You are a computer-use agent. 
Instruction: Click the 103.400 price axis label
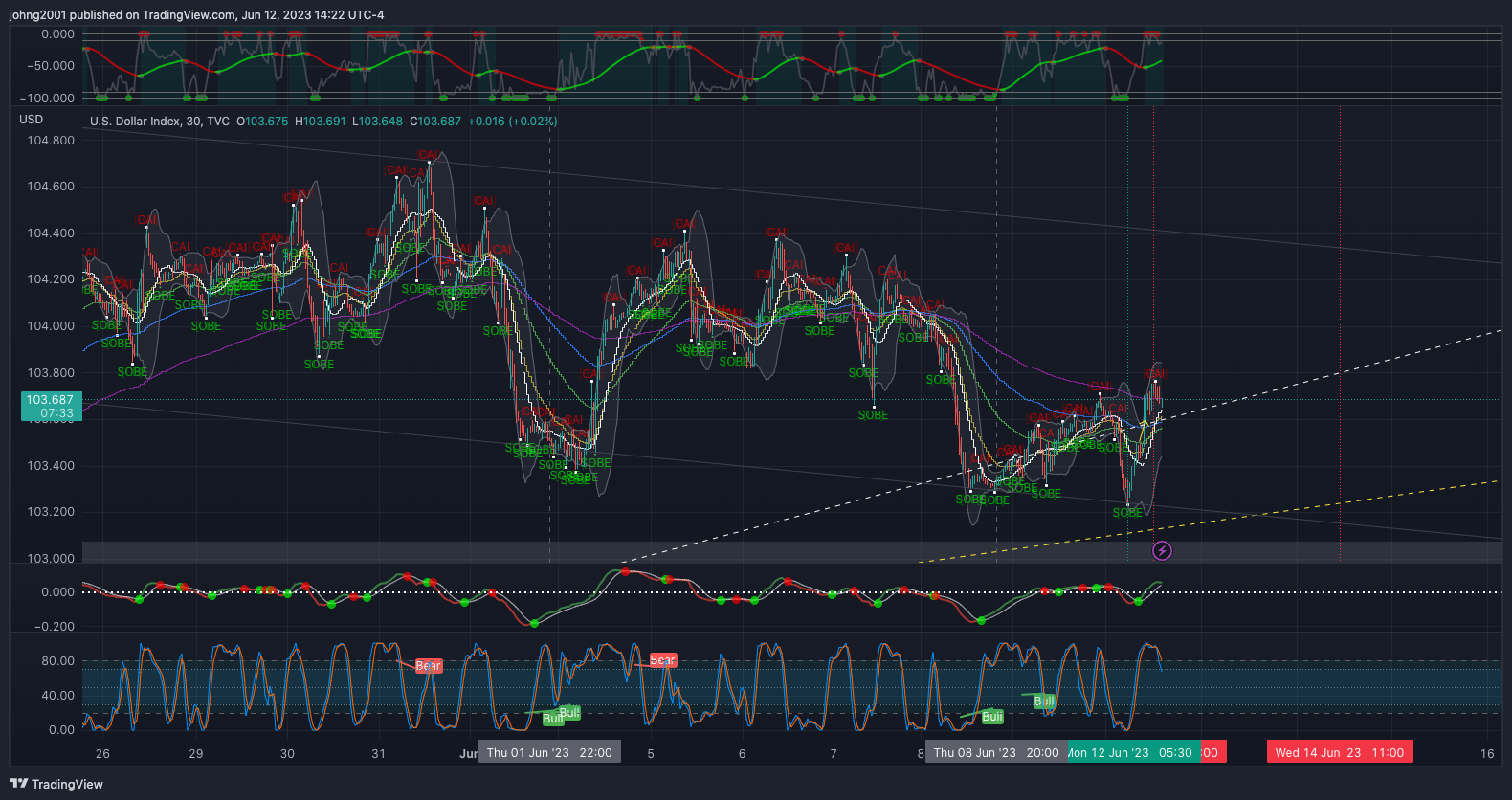point(51,466)
